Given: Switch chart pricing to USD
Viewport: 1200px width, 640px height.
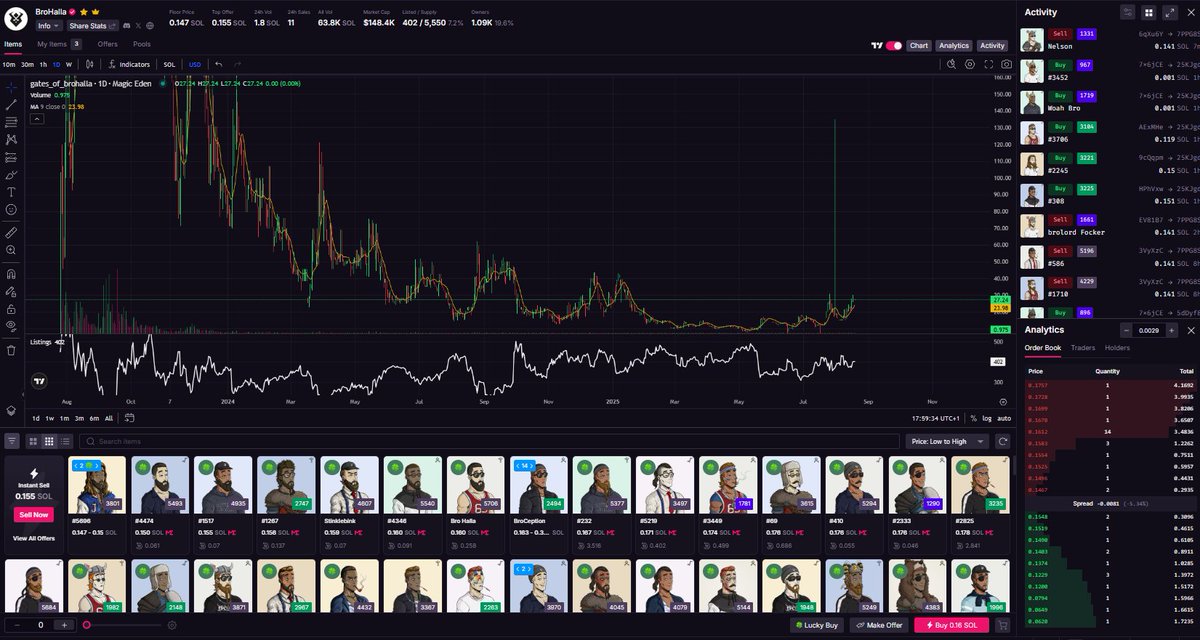Looking at the screenshot, I should 196,64.
